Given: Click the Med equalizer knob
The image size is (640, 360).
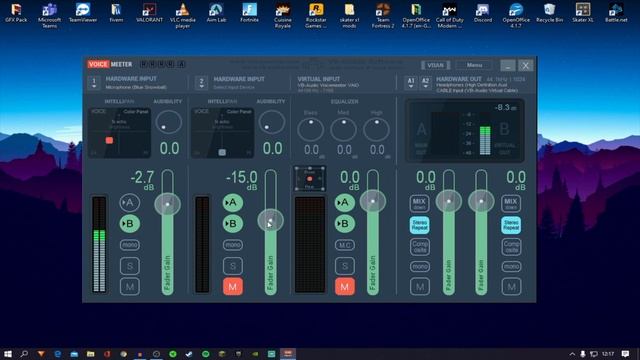Looking at the screenshot, I should 343,129.
